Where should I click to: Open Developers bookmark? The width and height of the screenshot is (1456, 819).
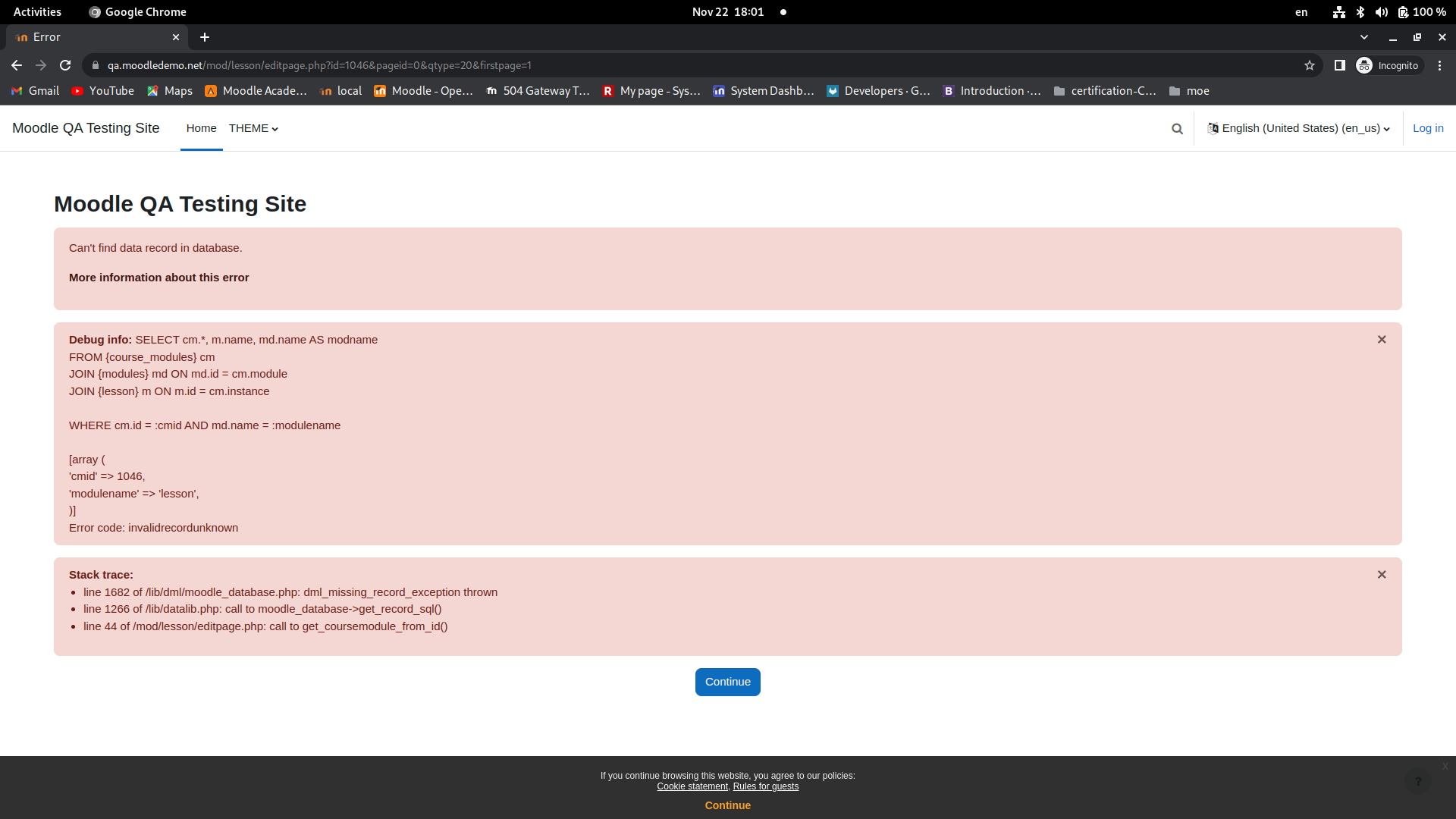(x=878, y=91)
